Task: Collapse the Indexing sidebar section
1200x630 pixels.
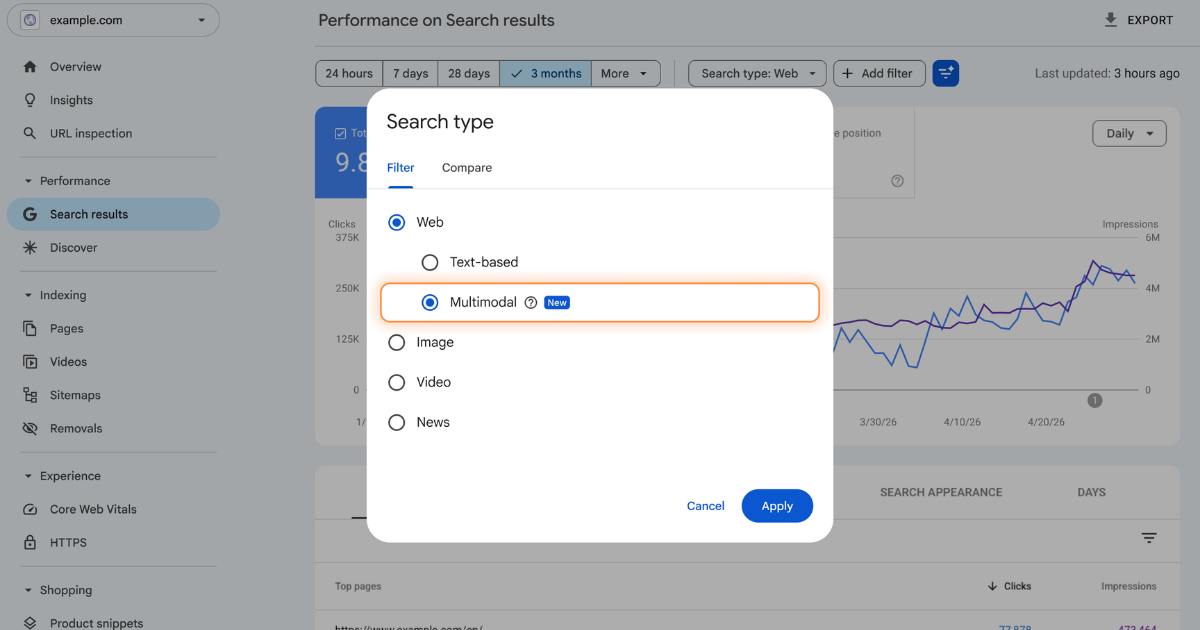Action: coord(28,295)
